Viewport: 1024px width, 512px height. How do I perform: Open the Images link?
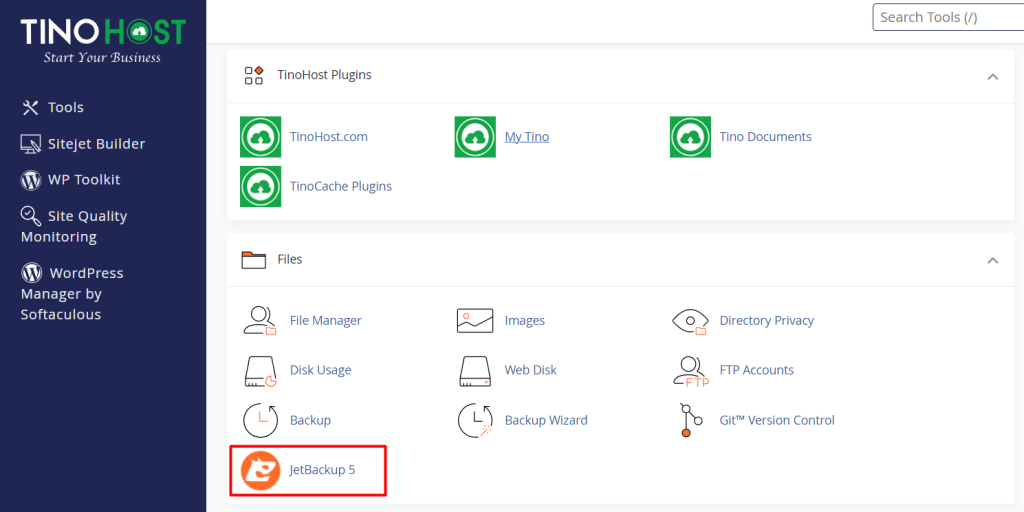524,321
